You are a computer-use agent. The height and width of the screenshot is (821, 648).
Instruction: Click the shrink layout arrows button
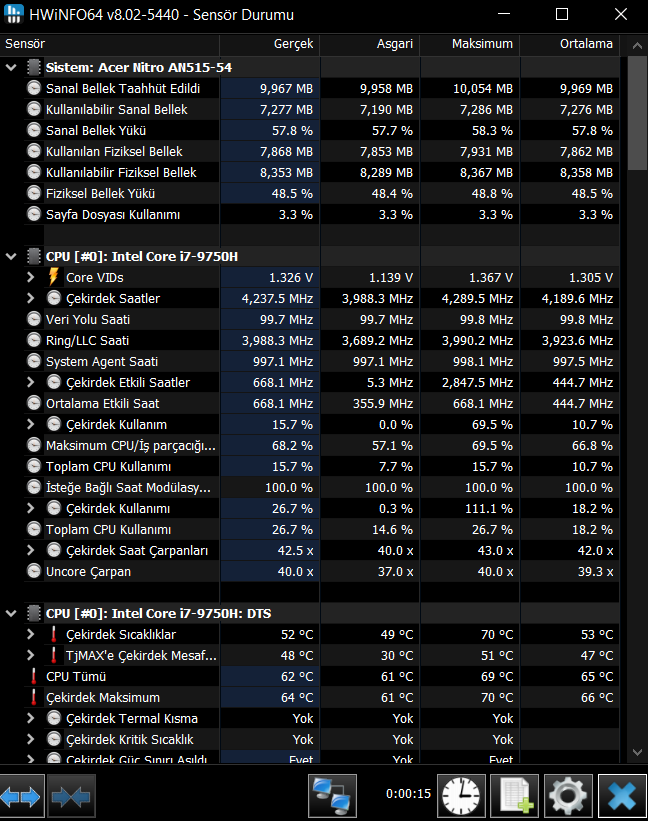point(71,796)
